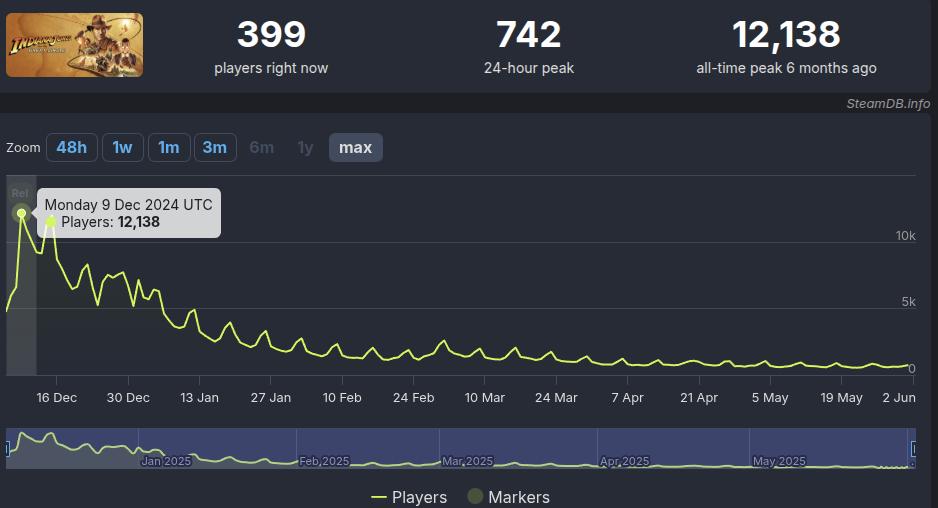Click the 12,138 all-time peak stat
The image size is (938, 508).
tap(786, 47)
